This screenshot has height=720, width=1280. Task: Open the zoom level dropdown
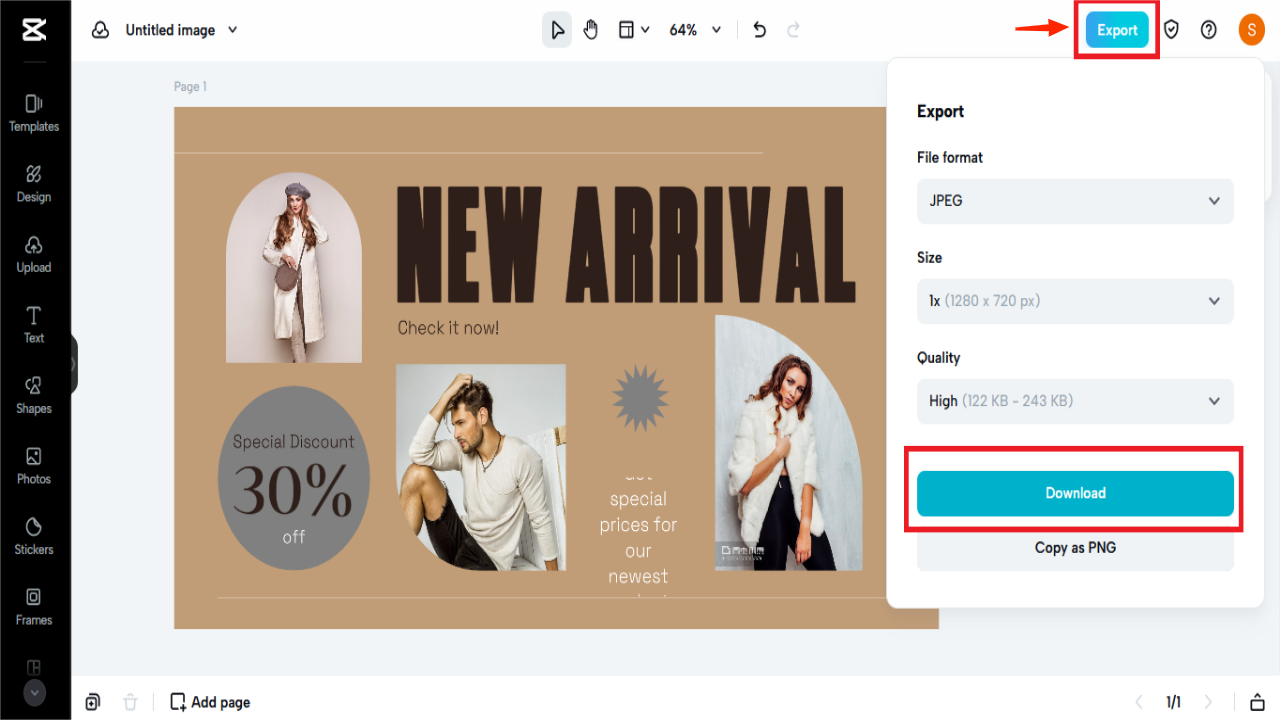694,30
